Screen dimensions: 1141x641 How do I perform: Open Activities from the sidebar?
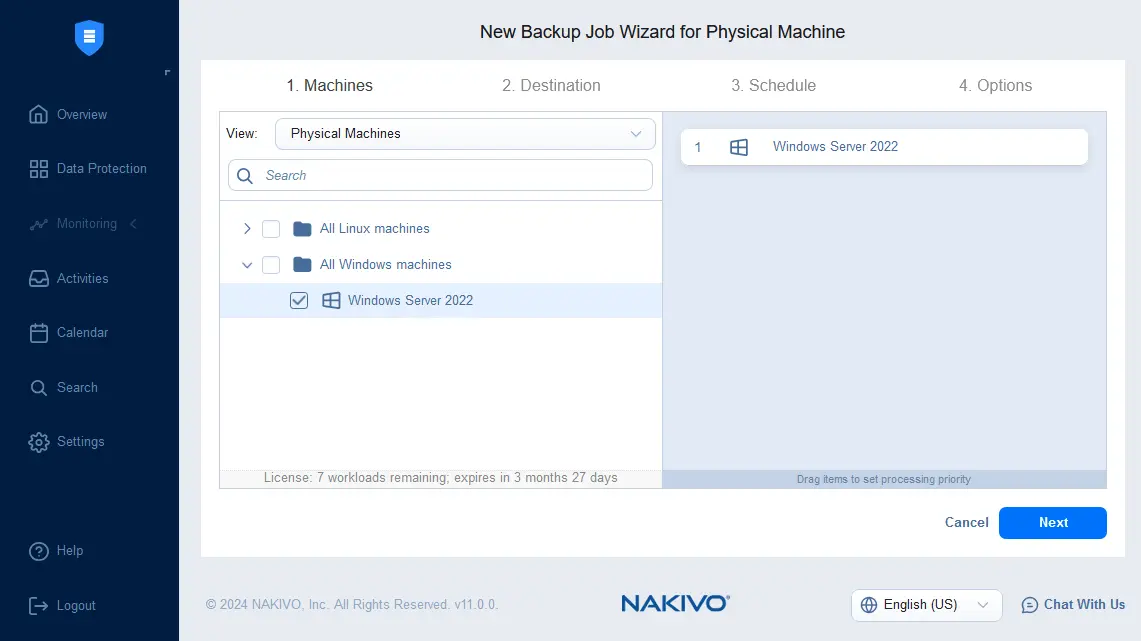point(82,279)
